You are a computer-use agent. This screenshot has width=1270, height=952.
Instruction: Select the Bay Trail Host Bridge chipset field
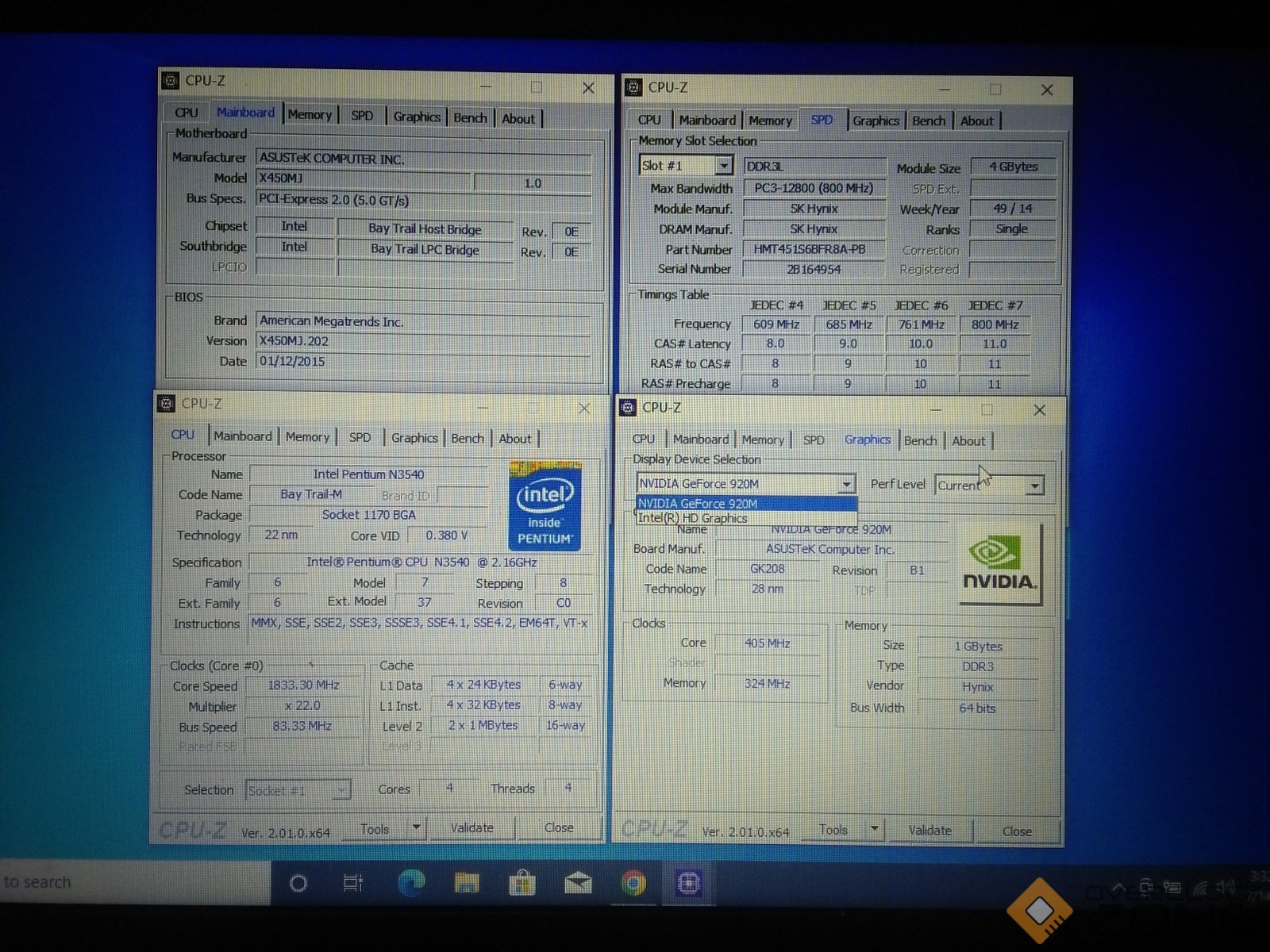pos(425,229)
